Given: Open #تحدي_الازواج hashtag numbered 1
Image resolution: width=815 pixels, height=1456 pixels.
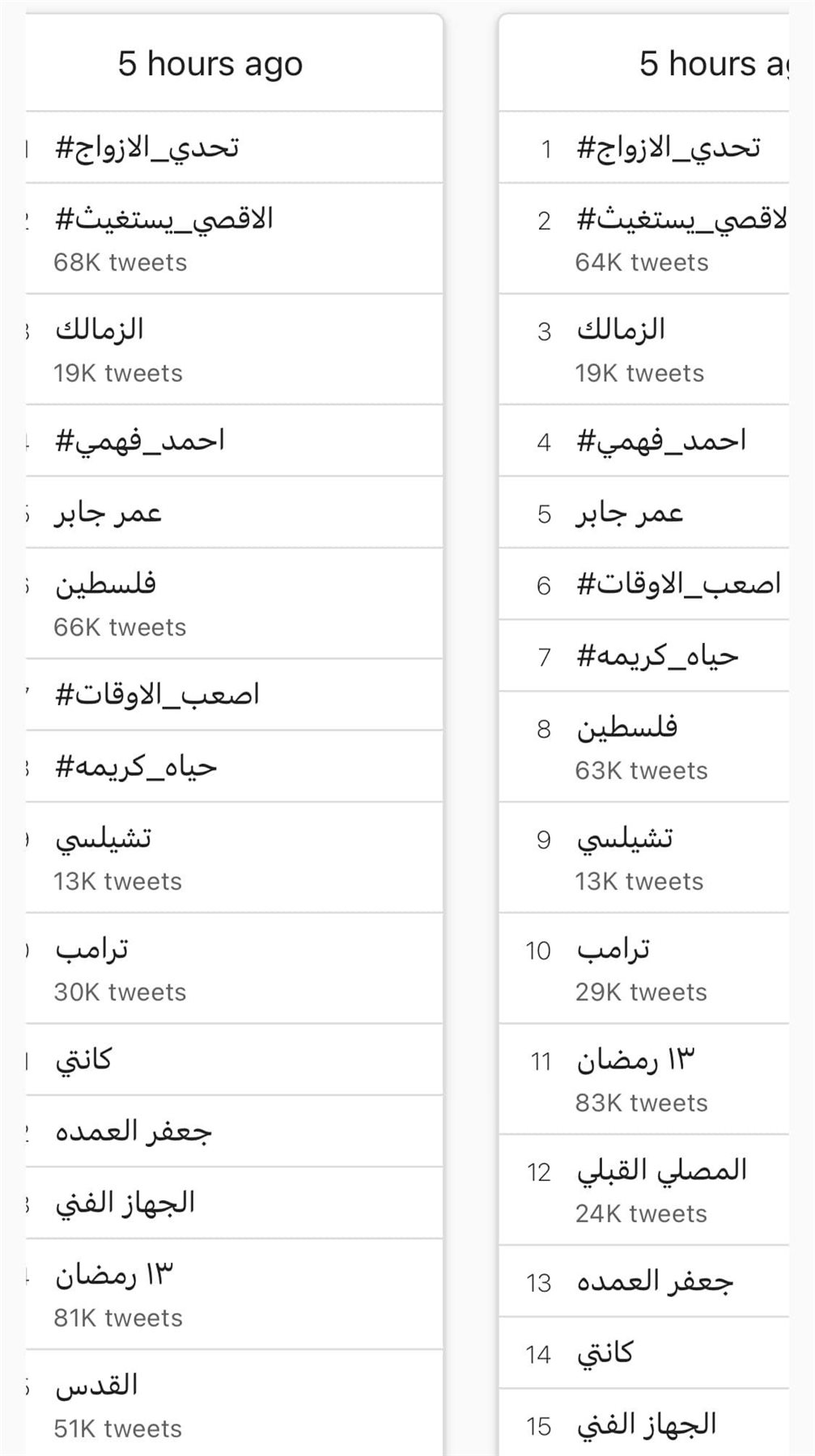Looking at the screenshot, I should point(669,148).
